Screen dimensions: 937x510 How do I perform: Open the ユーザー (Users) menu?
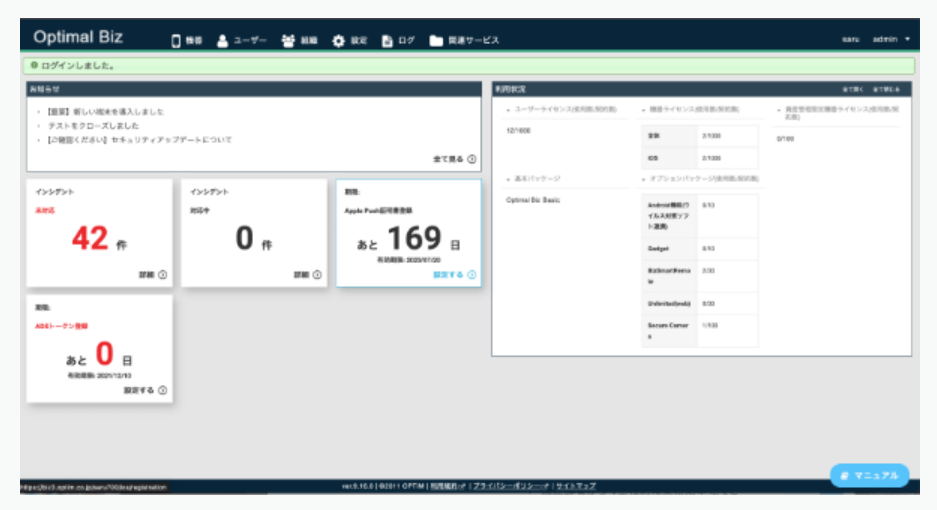pyautogui.click(x=242, y=40)
